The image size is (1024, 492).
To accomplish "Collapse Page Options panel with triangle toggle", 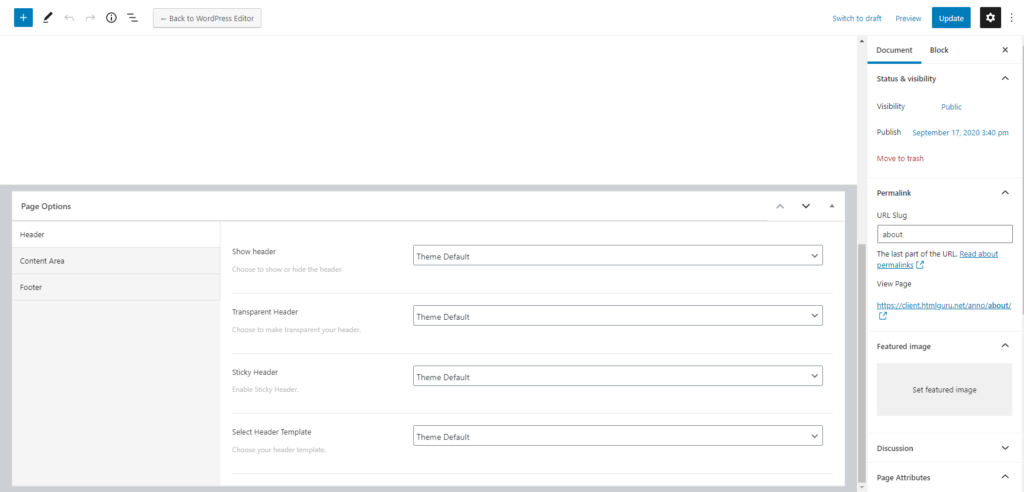I will [x=832, y=206].
